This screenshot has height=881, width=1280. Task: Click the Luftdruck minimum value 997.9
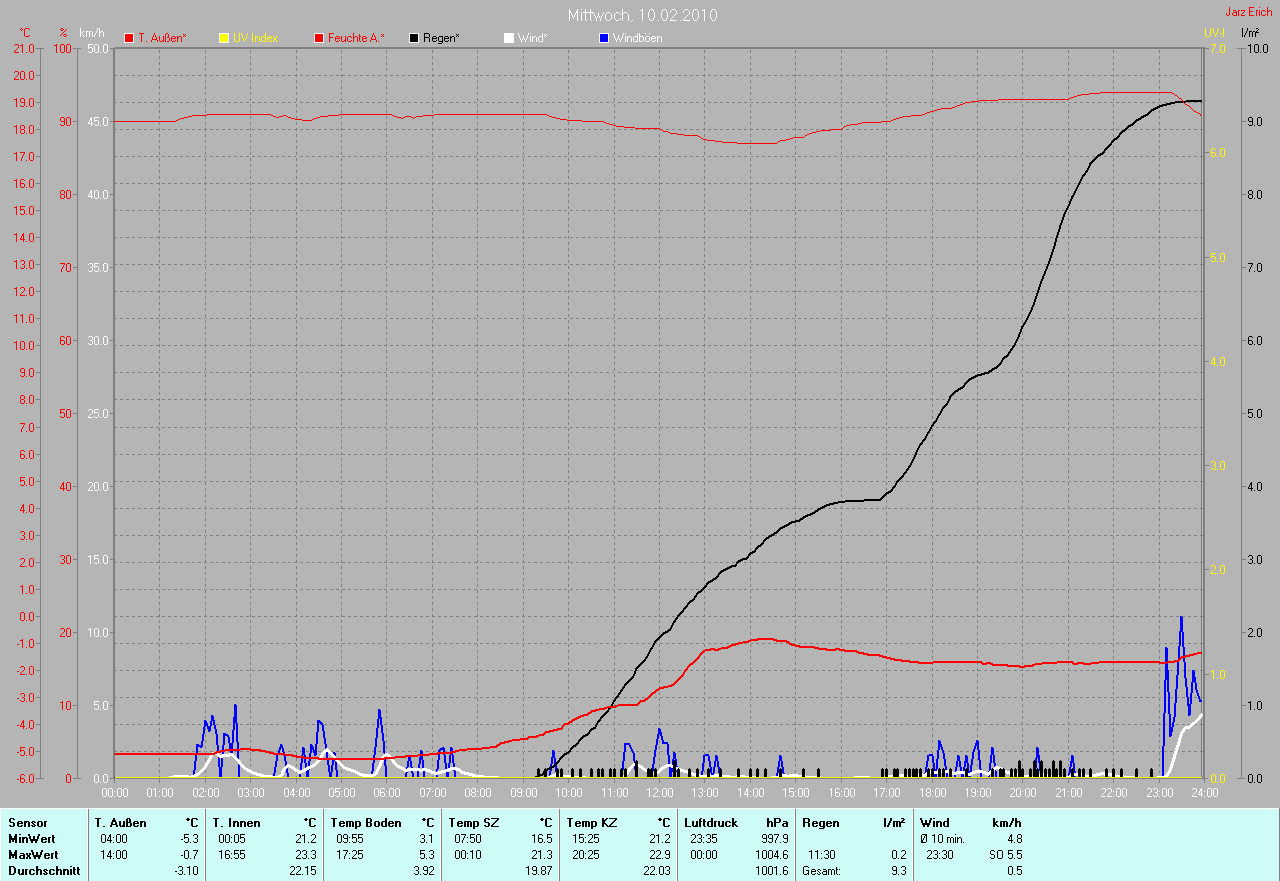[774, 839]
